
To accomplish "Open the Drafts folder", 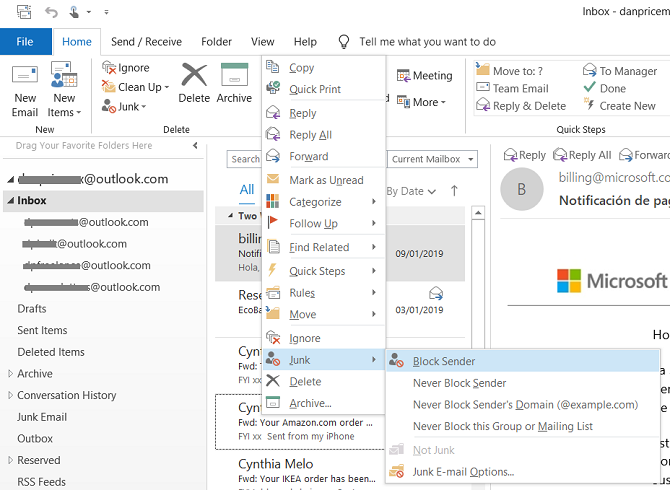I will click(x=32, y=308).
